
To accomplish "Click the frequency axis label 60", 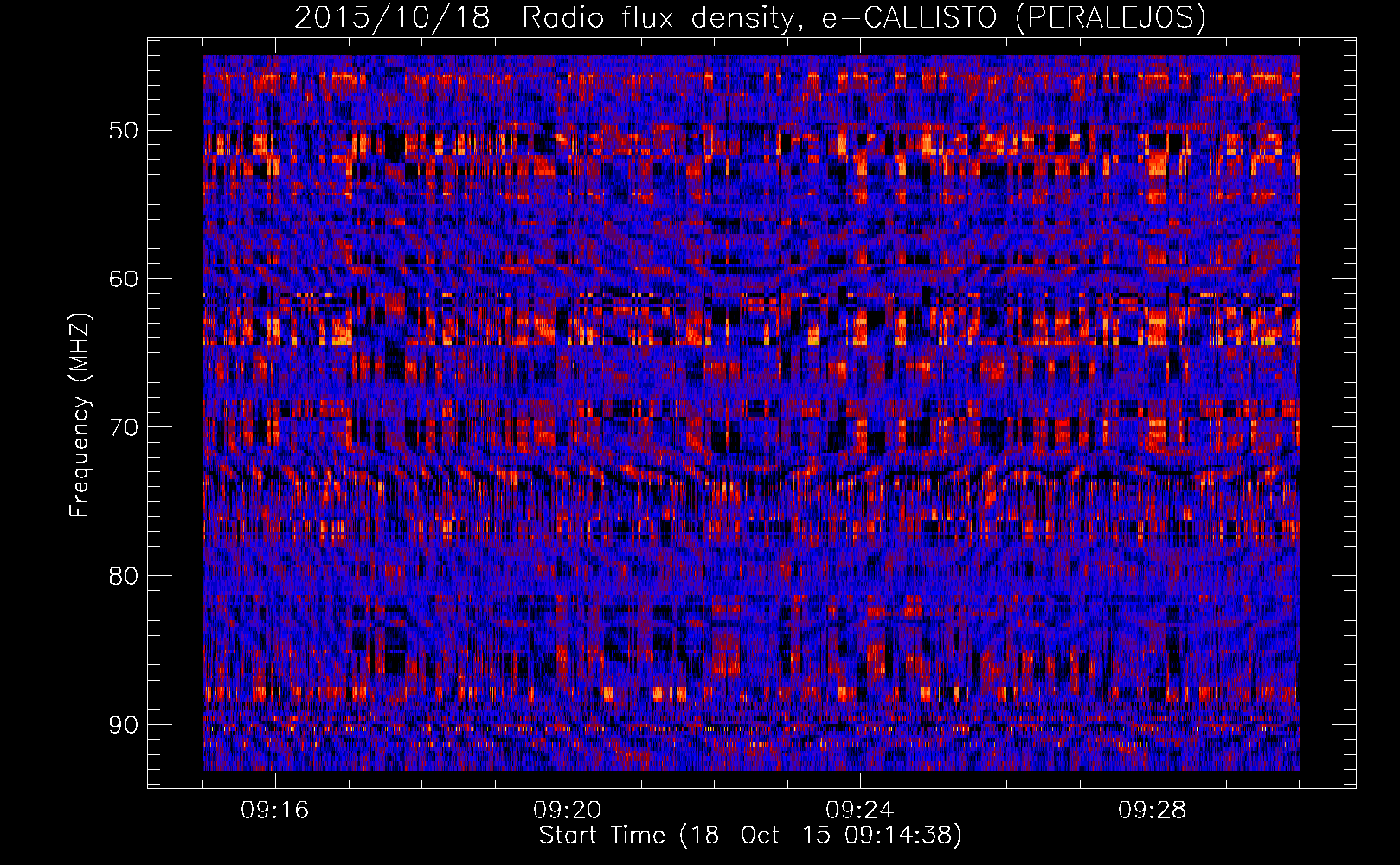I will tap(123, 279).
